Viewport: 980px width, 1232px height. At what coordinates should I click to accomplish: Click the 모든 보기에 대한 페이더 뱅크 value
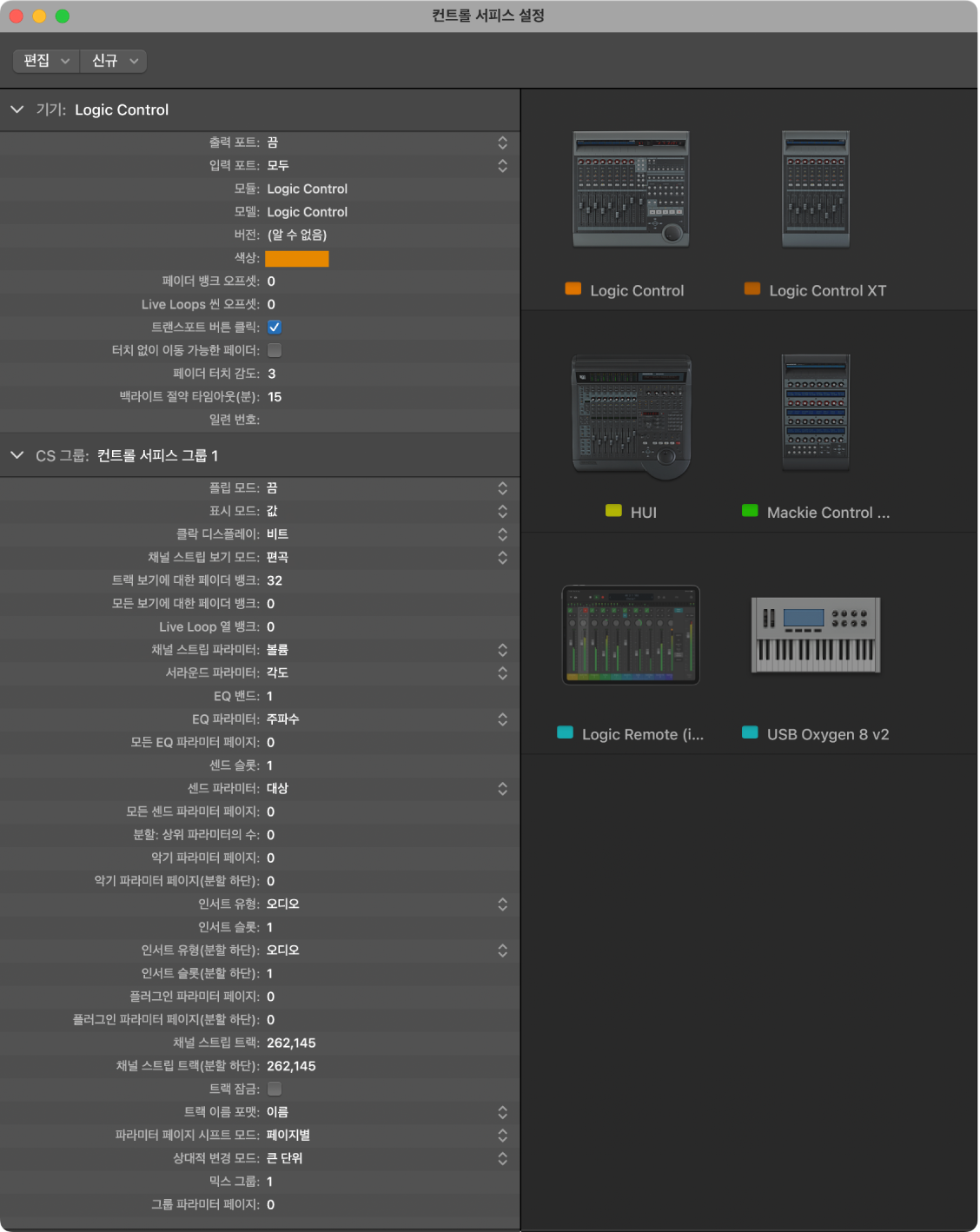(x=271, y=604)
